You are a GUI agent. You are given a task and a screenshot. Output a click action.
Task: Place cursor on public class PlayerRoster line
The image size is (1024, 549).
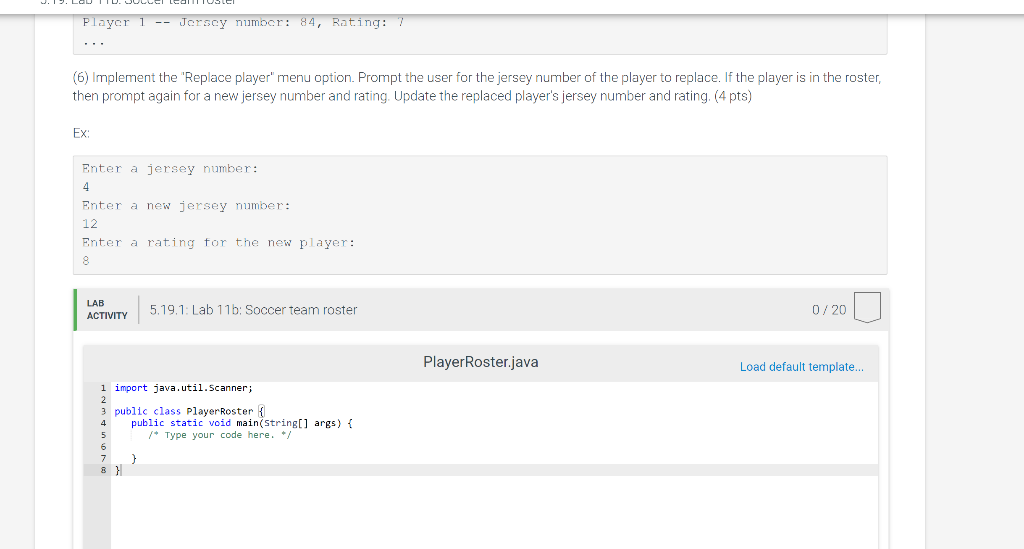[189, 411]
